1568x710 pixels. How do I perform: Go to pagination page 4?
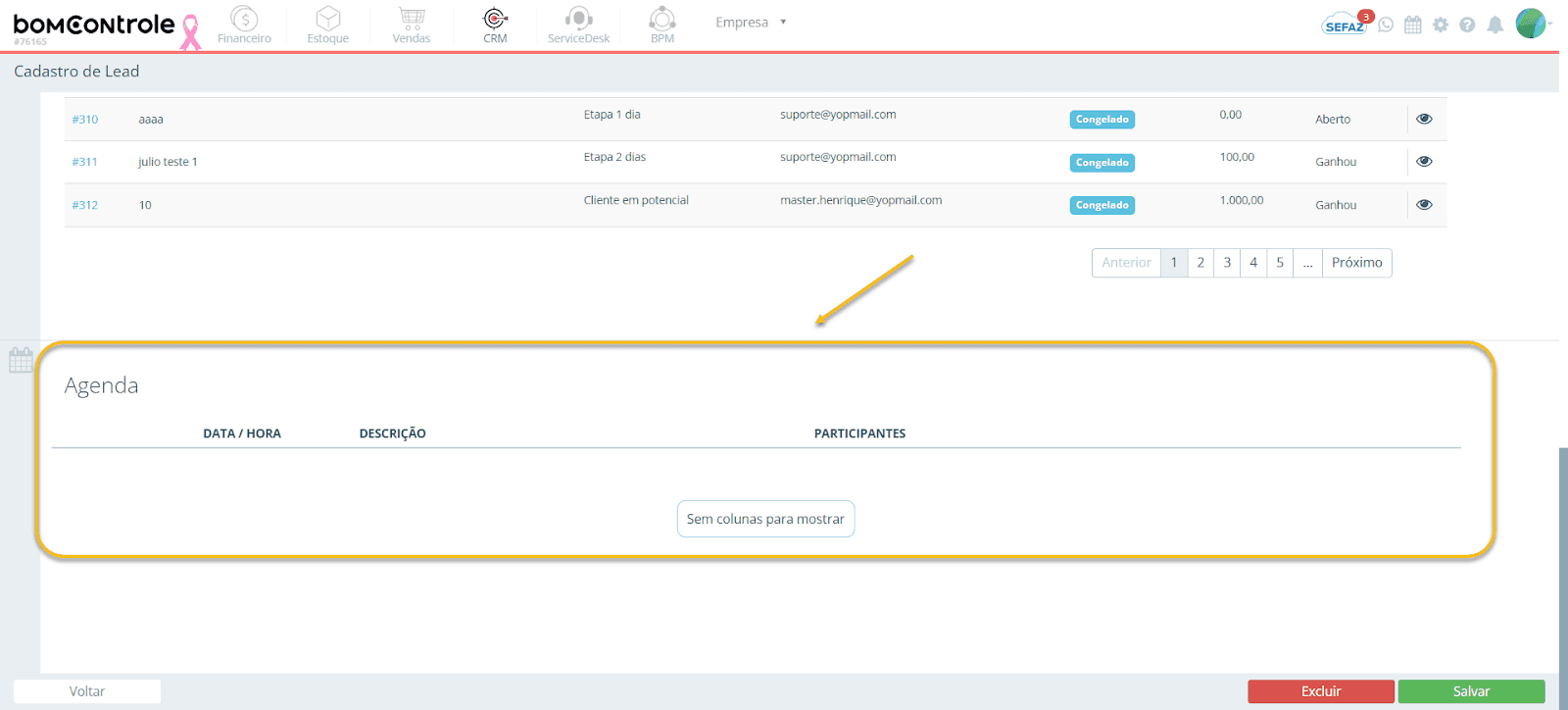1253,263
